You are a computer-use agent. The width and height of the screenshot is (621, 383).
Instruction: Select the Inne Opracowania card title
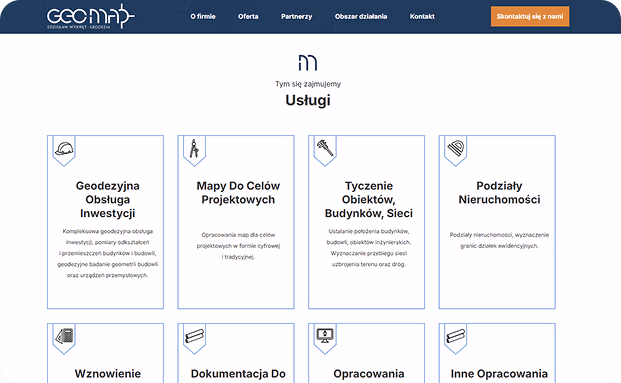tap(499, 373)
